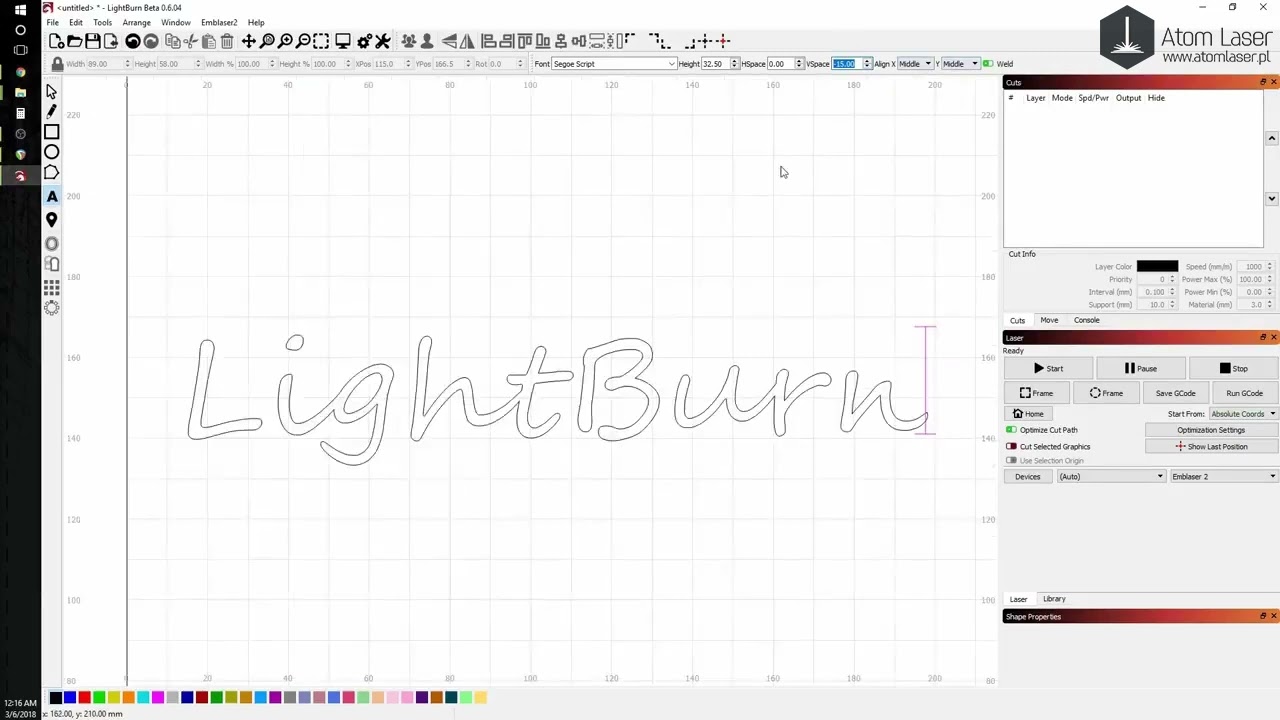Select the pencil Draw Lines tool
This screenshot has width=1280, height=720.
[52, 111]
